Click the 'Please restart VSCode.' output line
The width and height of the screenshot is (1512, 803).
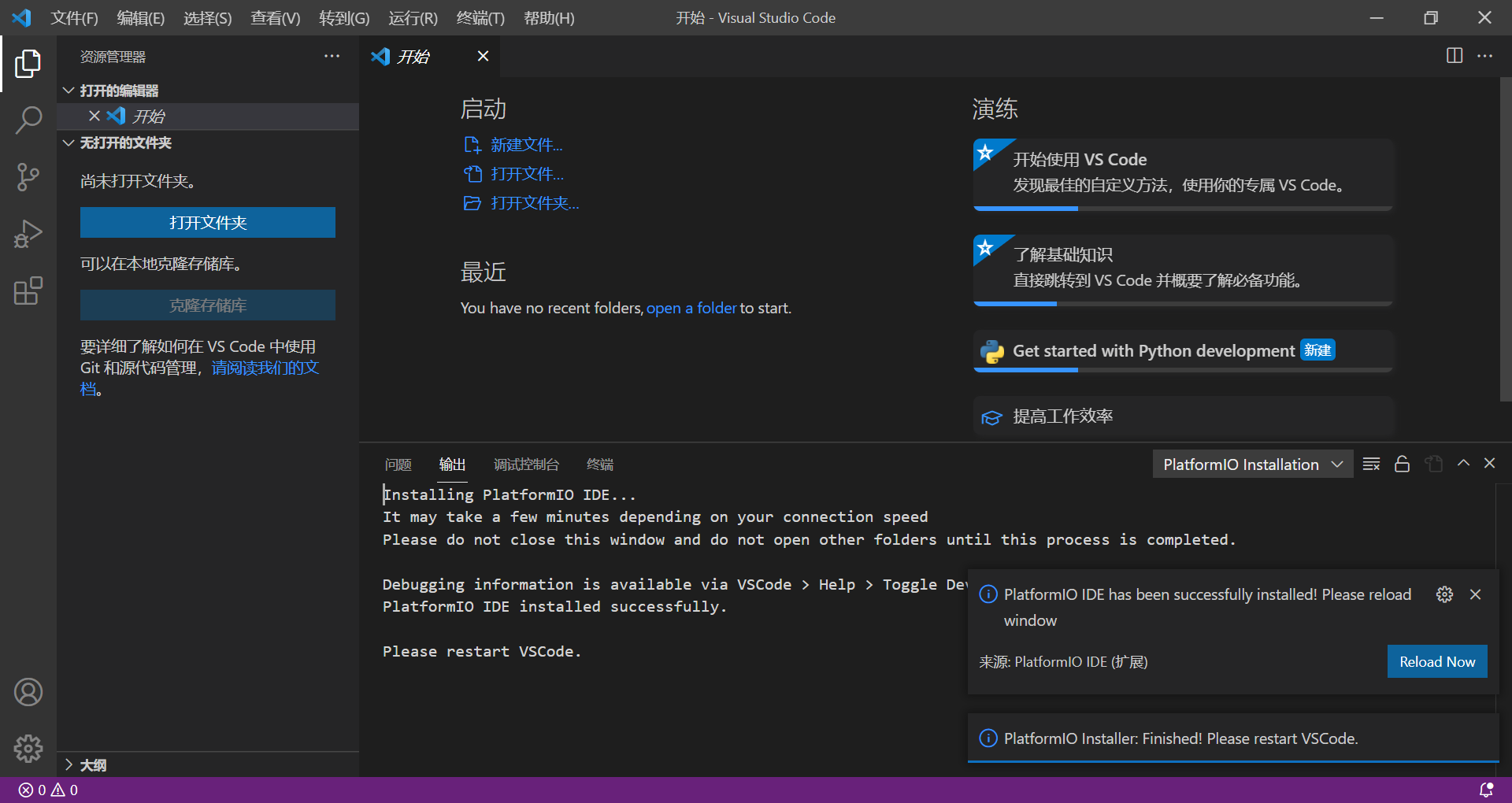tap(482, 651)
